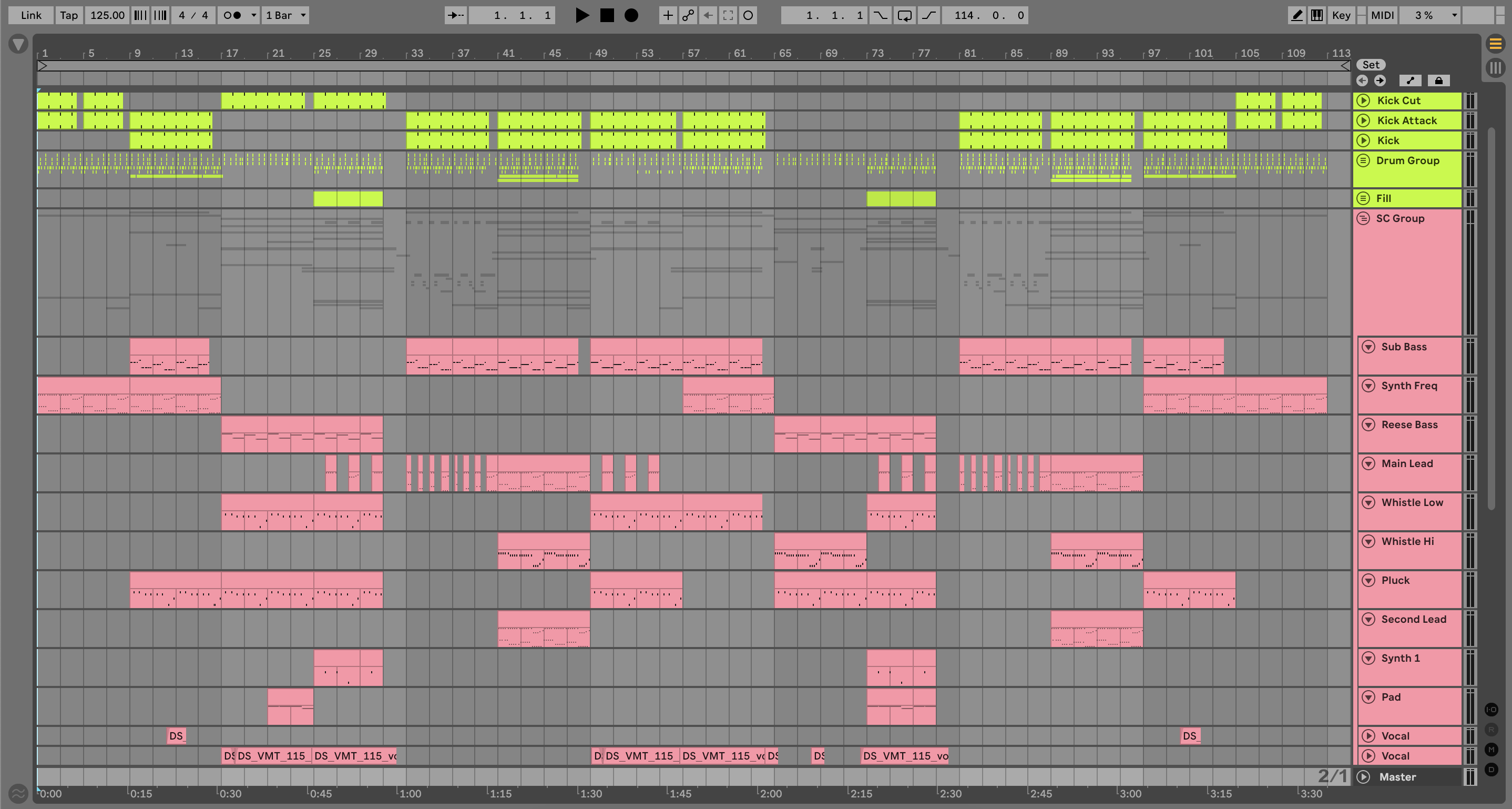Select the Synth 1 track title
Viewport: 1512px width, 809px height.
[1401, 658]
